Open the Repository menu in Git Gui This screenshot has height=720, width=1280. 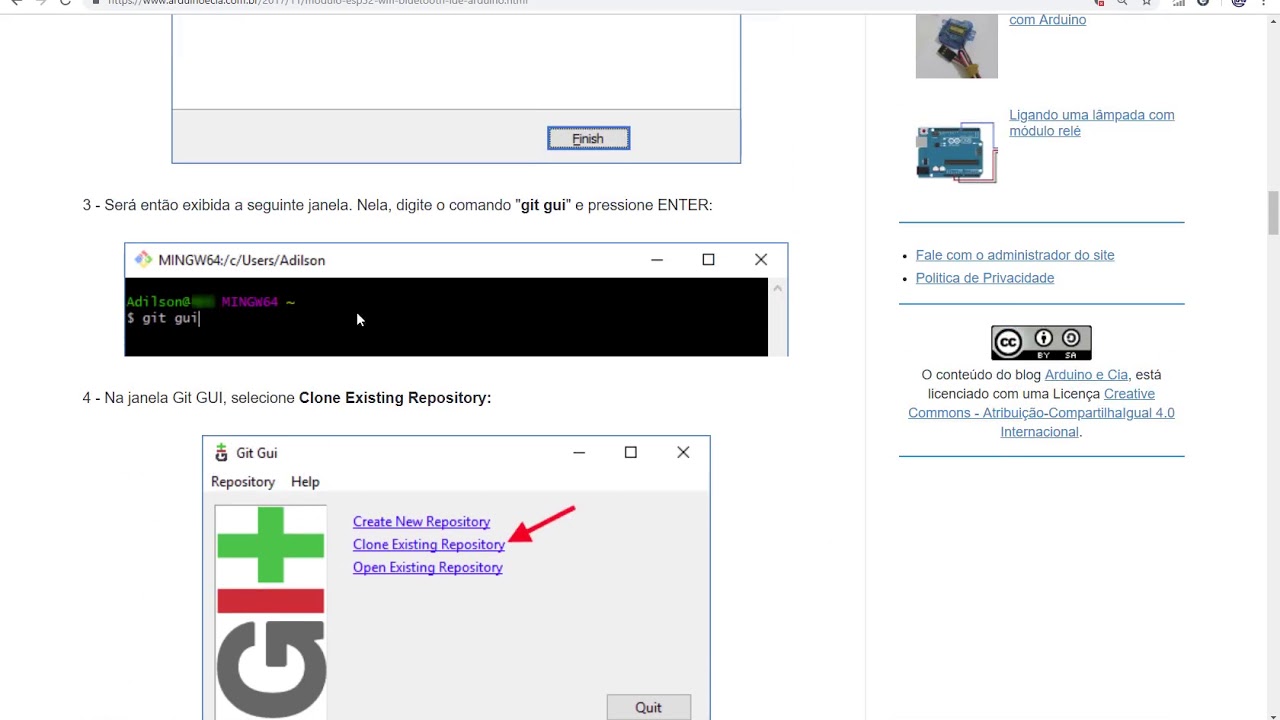click(x=243, y=482)
